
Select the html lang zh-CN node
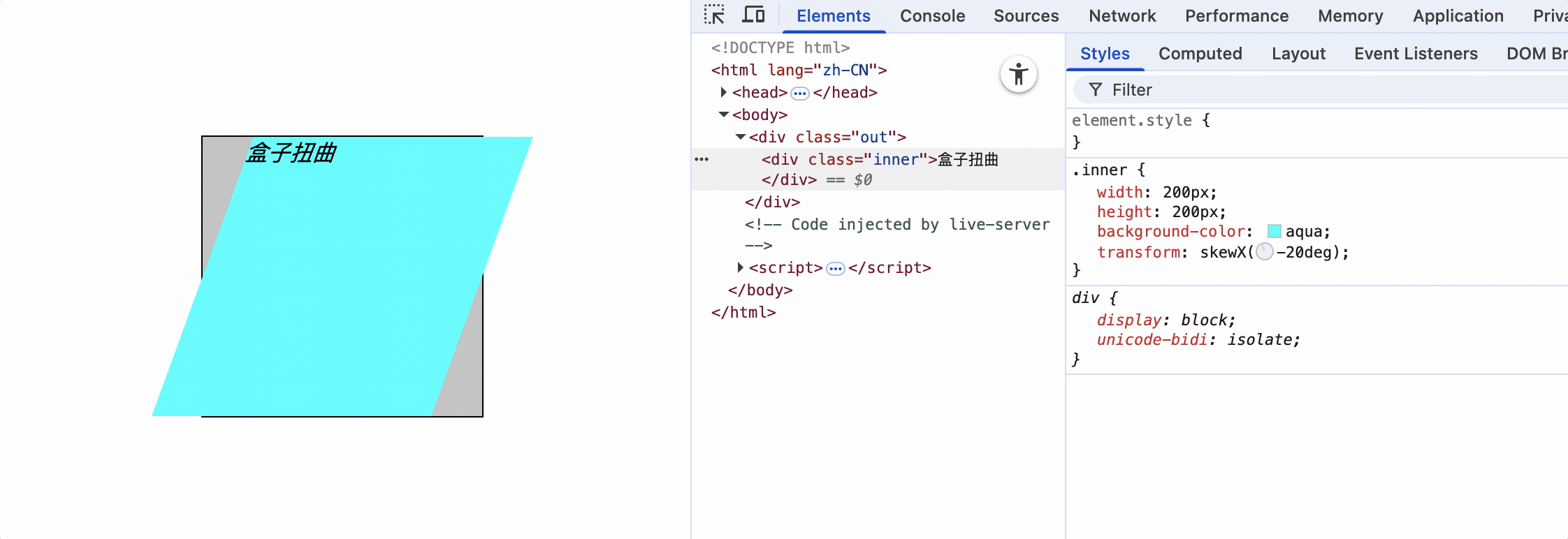pos(799,70)
